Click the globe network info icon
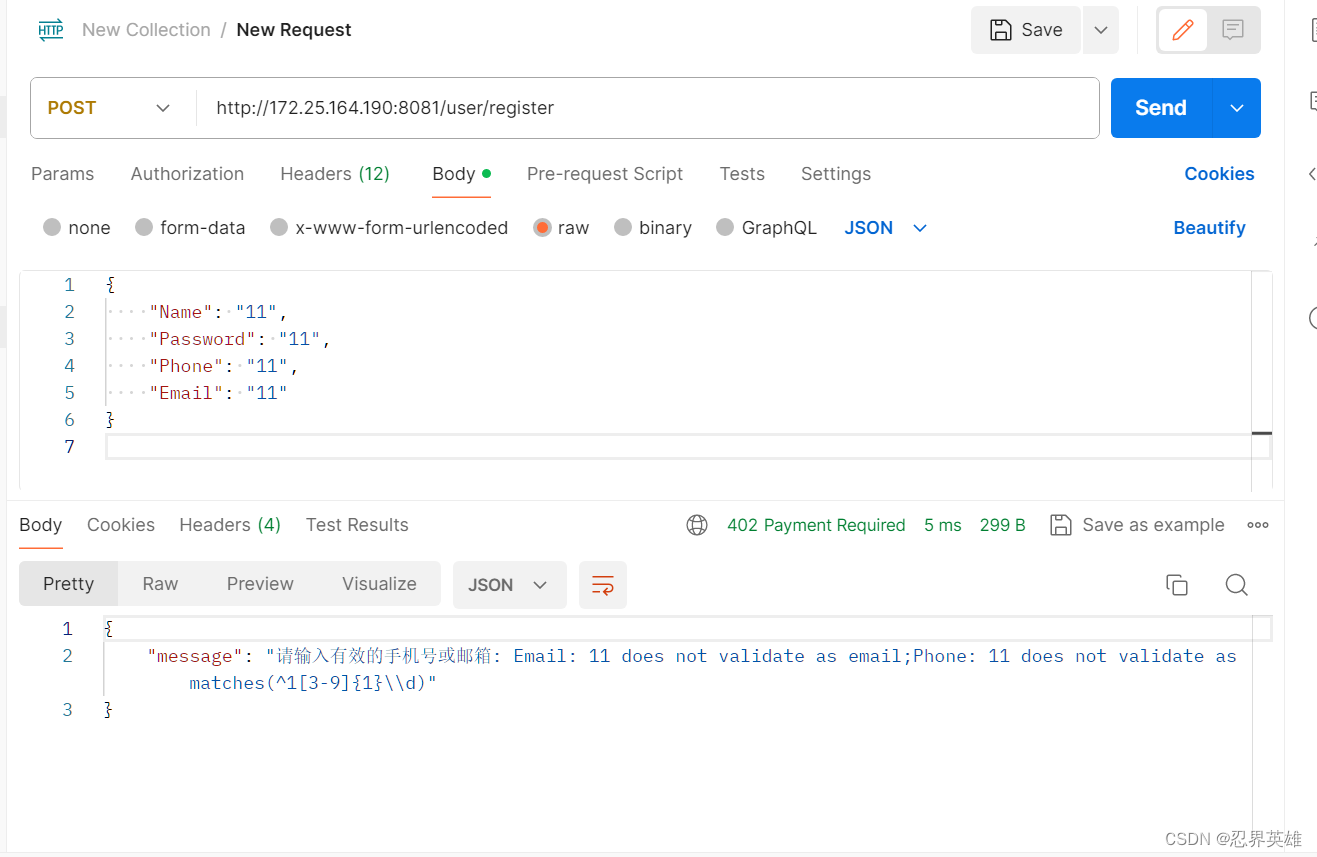This screenshot has width=1317, height=857. tap(697, 525)
